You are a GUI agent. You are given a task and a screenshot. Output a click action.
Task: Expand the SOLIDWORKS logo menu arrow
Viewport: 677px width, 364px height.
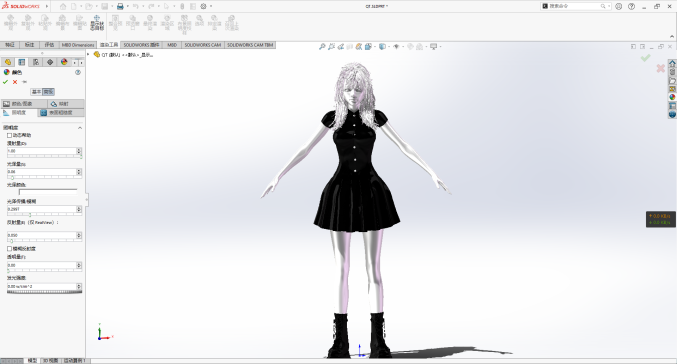(x=47, y=6)
